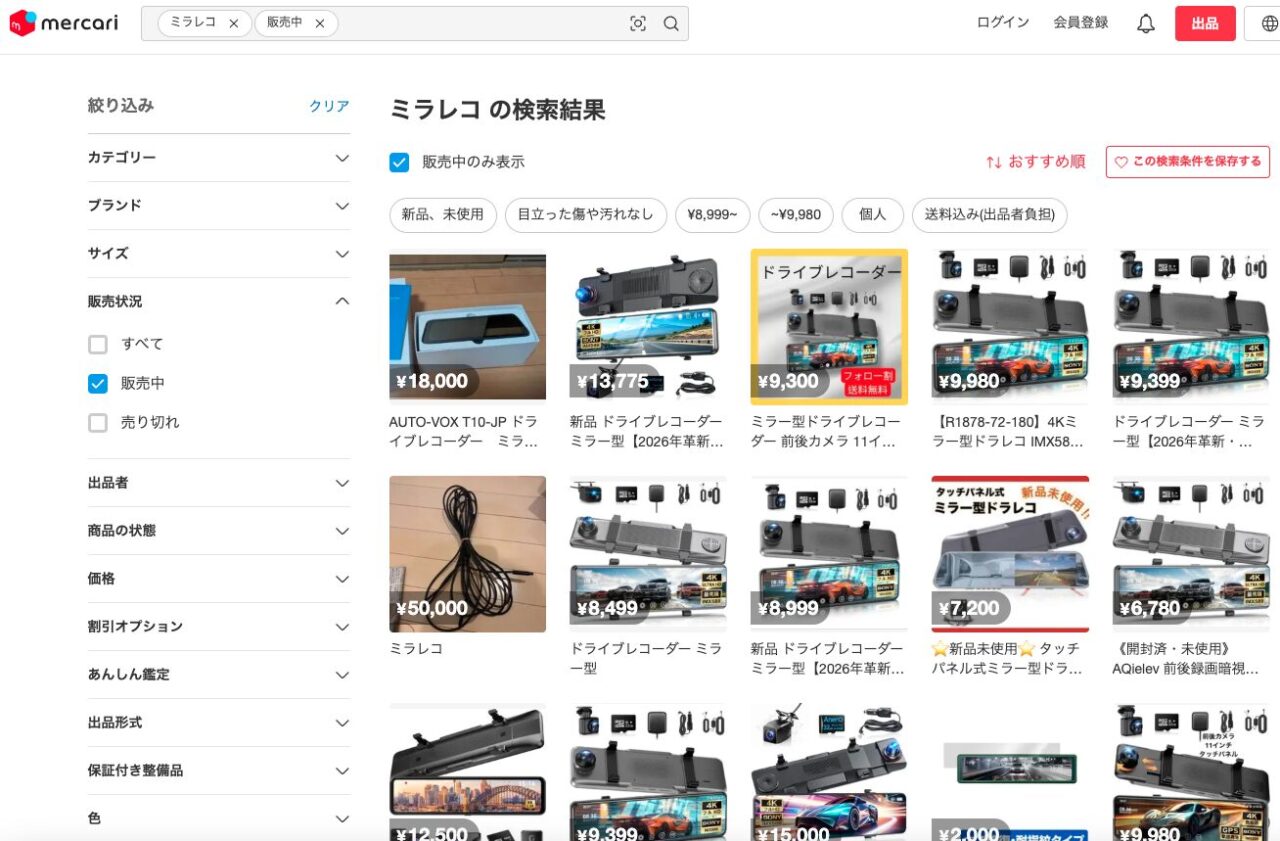Save search with この検索条件を保存する
Image resolution: width=1280 pixels, height=841 pixels.
pos(1187,162)
